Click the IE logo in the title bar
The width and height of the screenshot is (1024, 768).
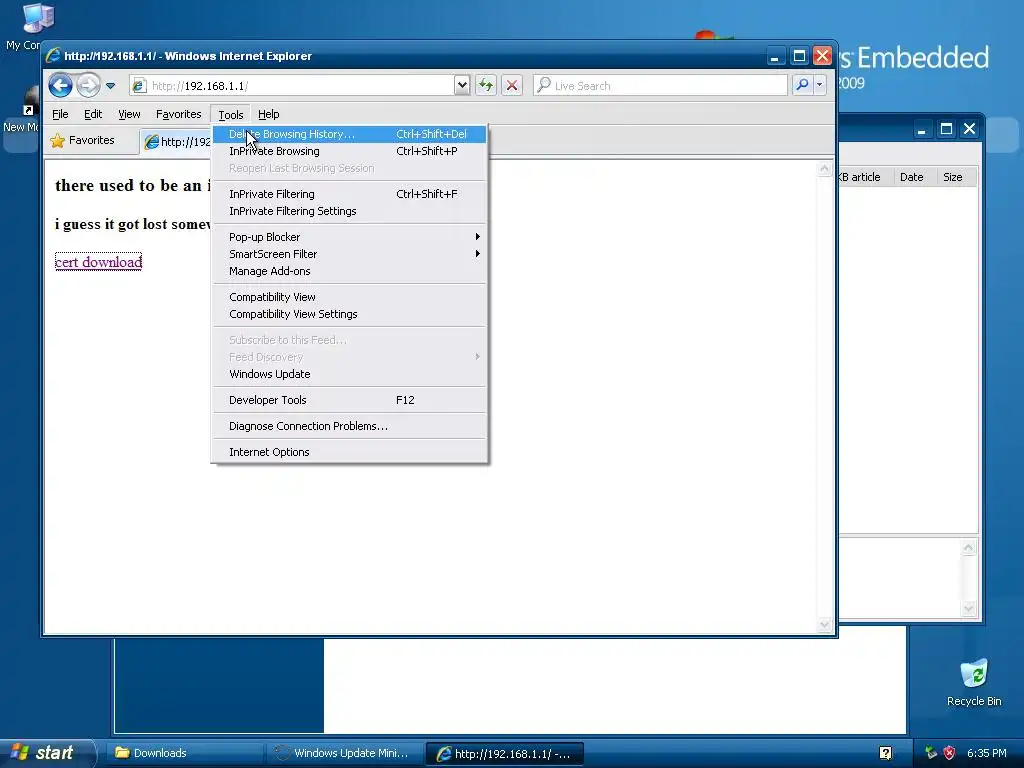[53, 56]
